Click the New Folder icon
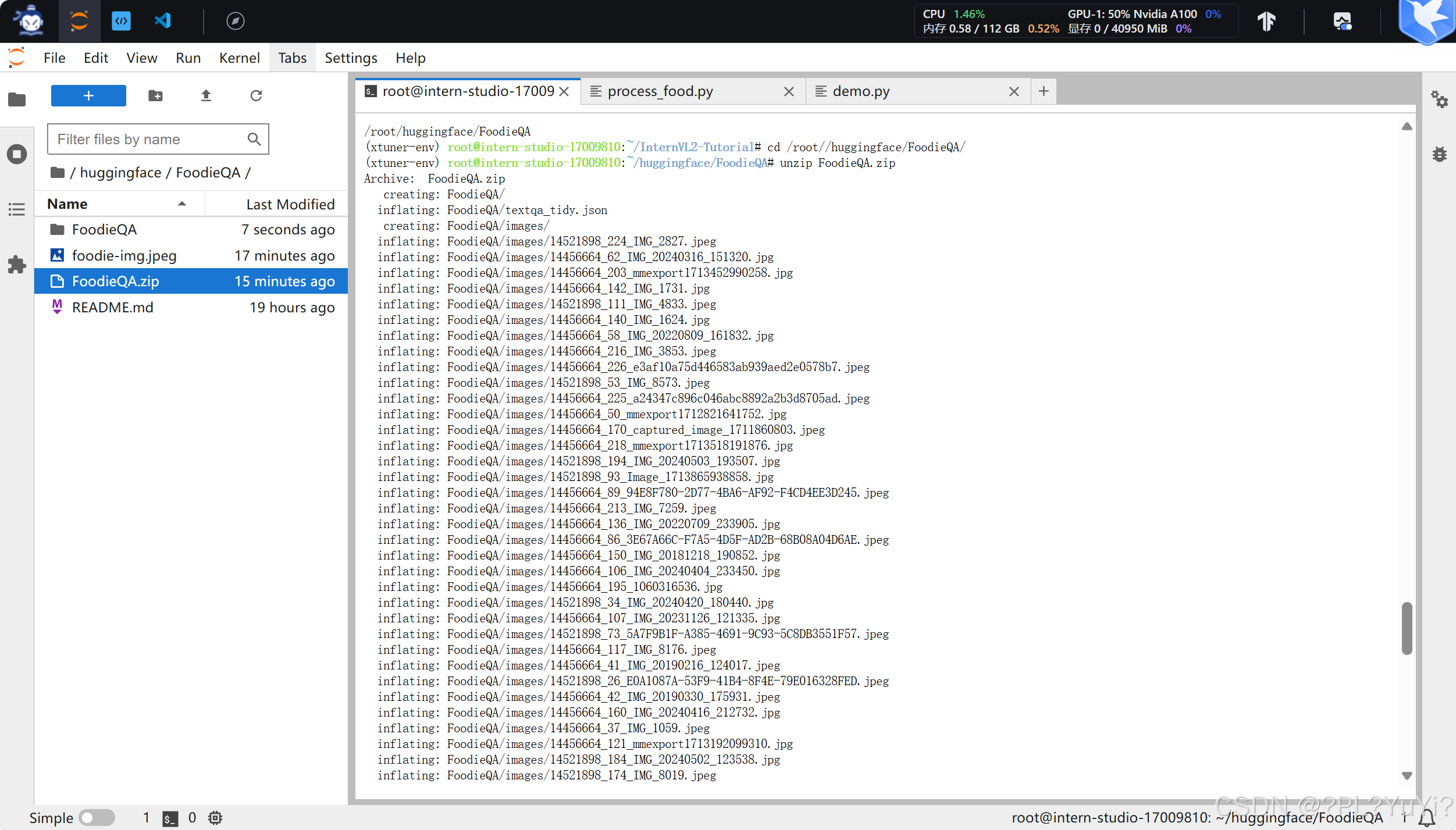Screen dimensions: 1456x830 point(155,95)
